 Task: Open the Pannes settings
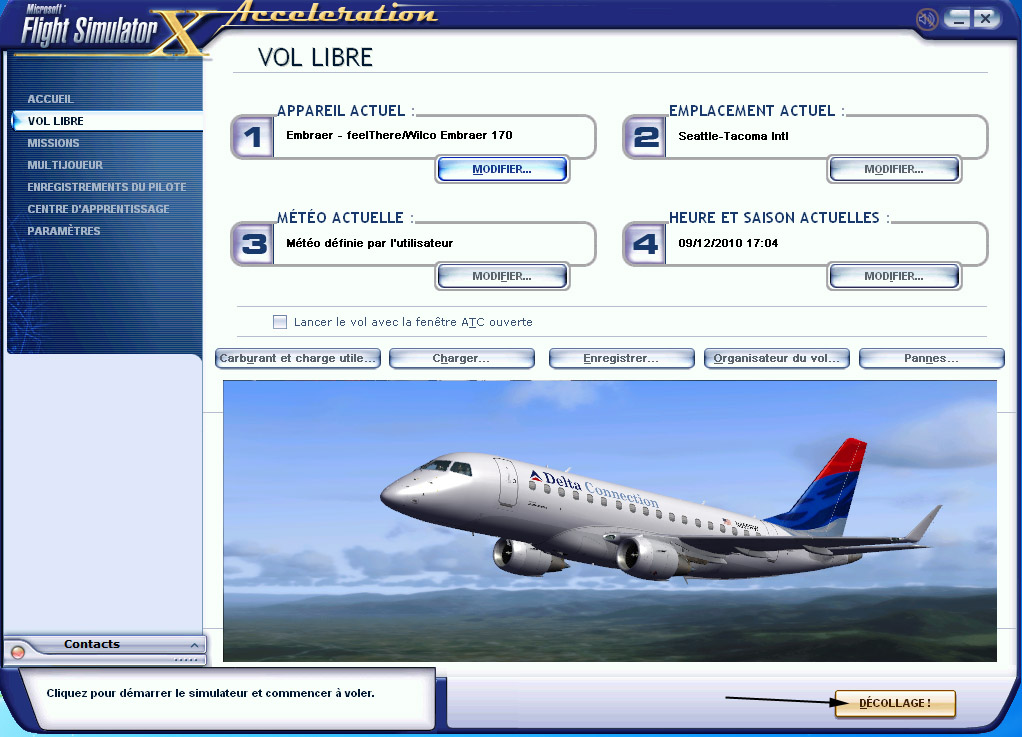931,358
